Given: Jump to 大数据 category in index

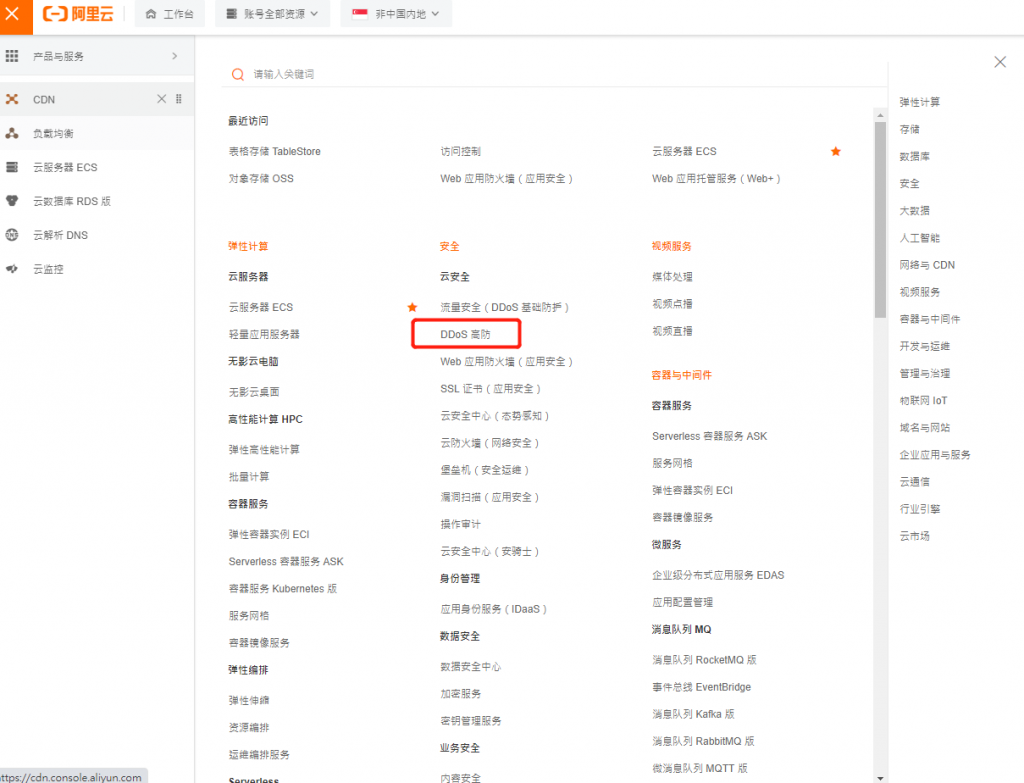Looking at the screenshot, I should click(914, 210).
